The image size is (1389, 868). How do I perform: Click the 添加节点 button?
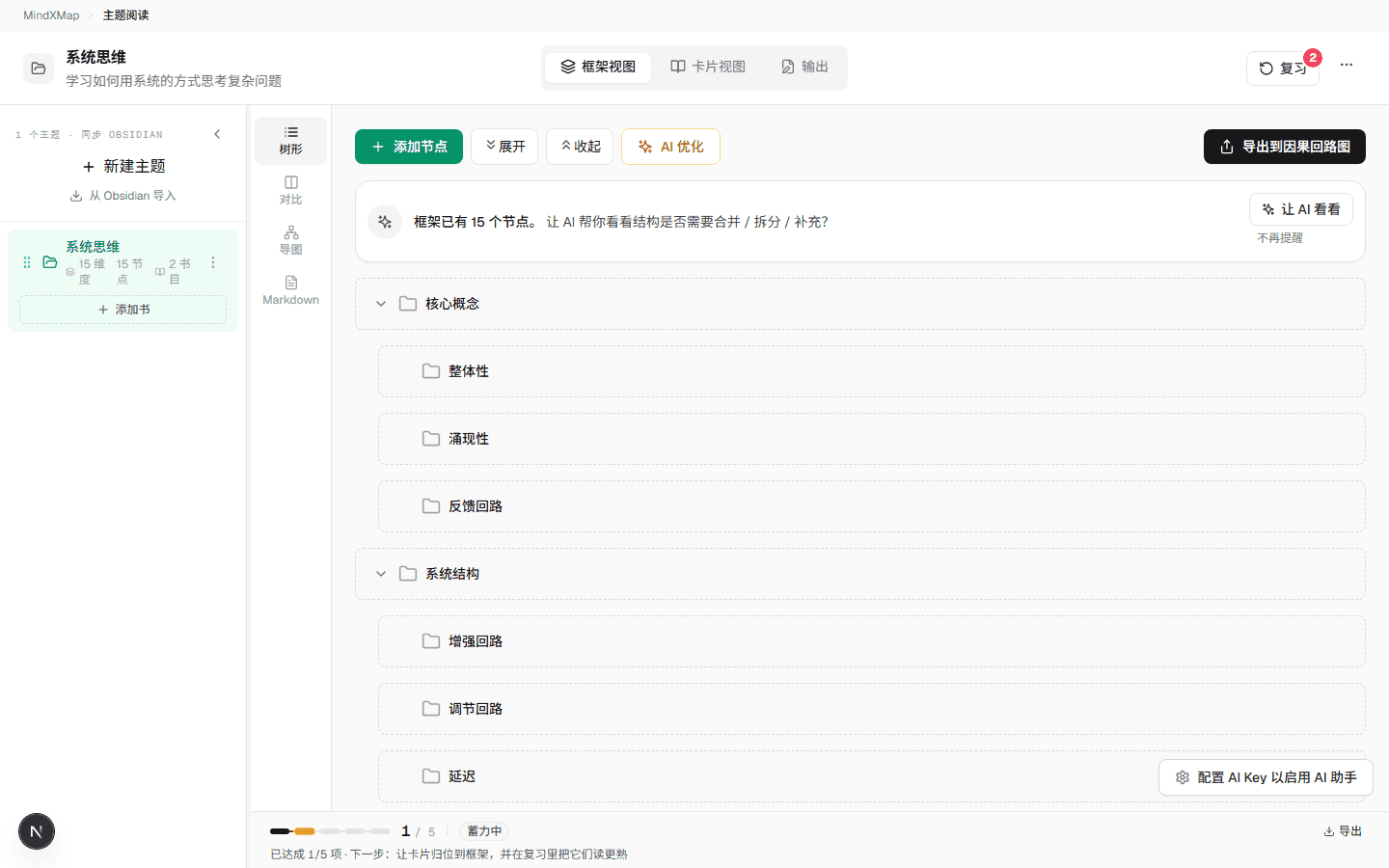(409, 147)
